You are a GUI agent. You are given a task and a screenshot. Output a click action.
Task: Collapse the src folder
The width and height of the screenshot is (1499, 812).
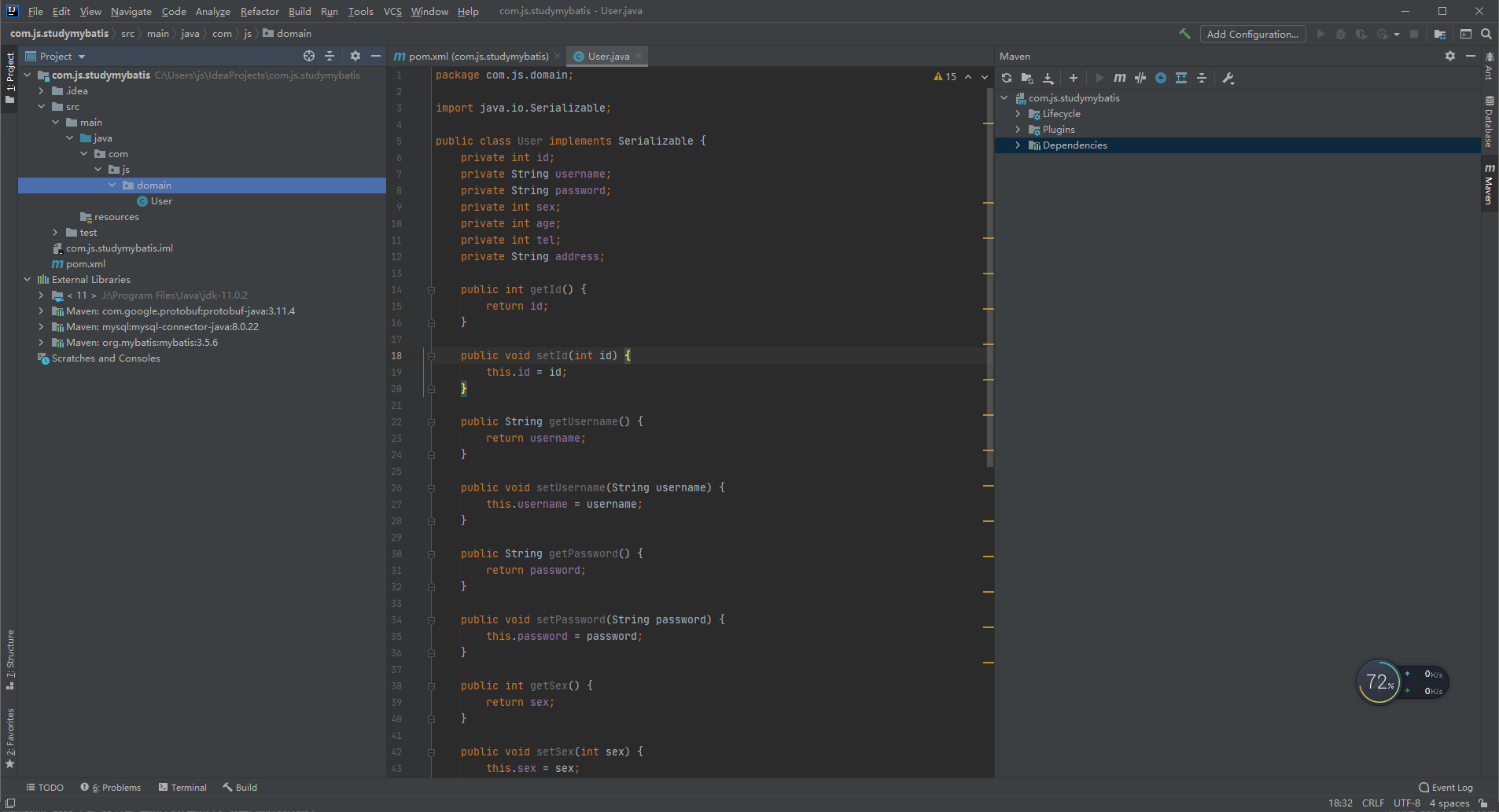tap(42, 107)
